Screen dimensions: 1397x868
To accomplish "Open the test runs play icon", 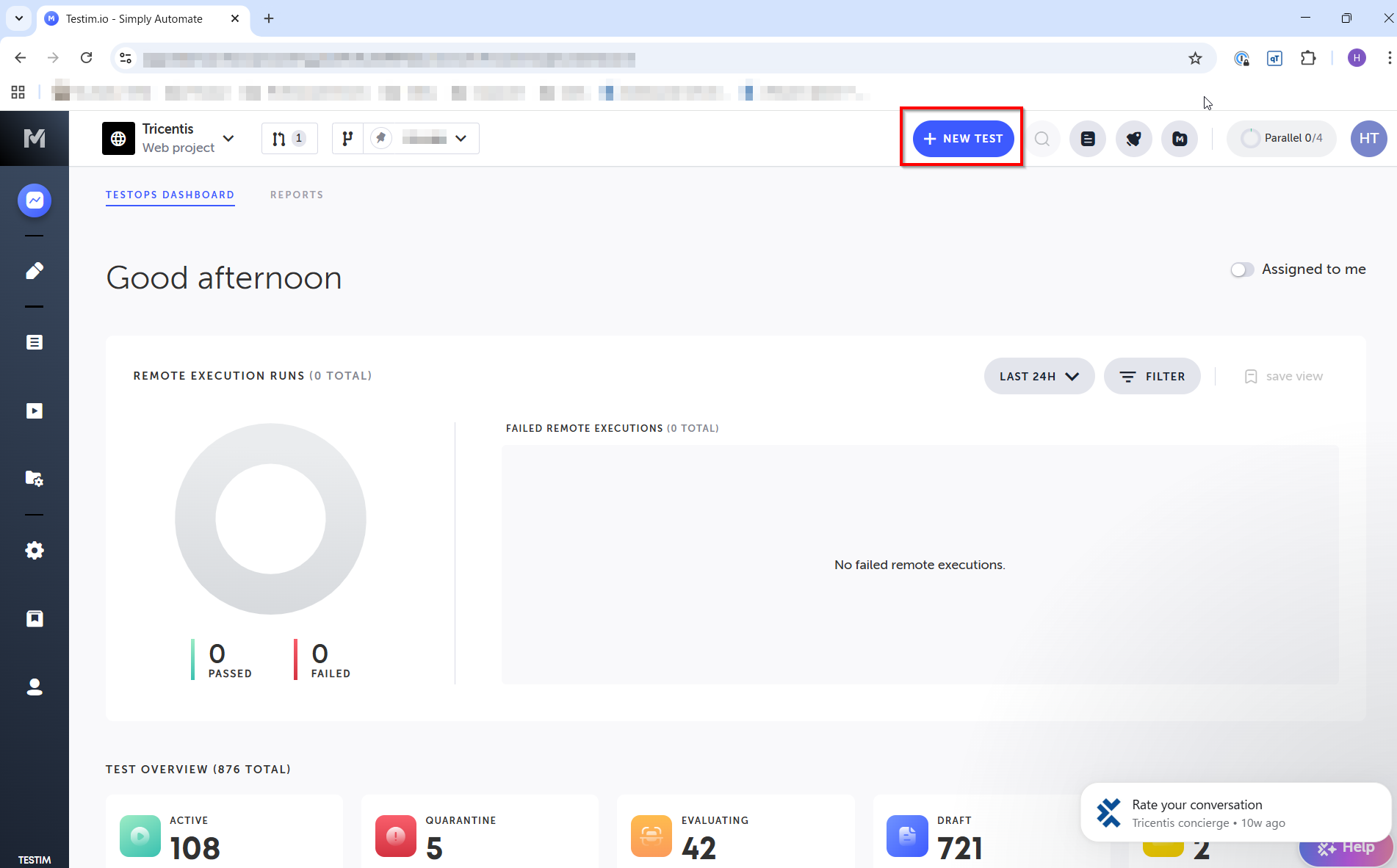I will pyautogui.click(x=35, y=411).
